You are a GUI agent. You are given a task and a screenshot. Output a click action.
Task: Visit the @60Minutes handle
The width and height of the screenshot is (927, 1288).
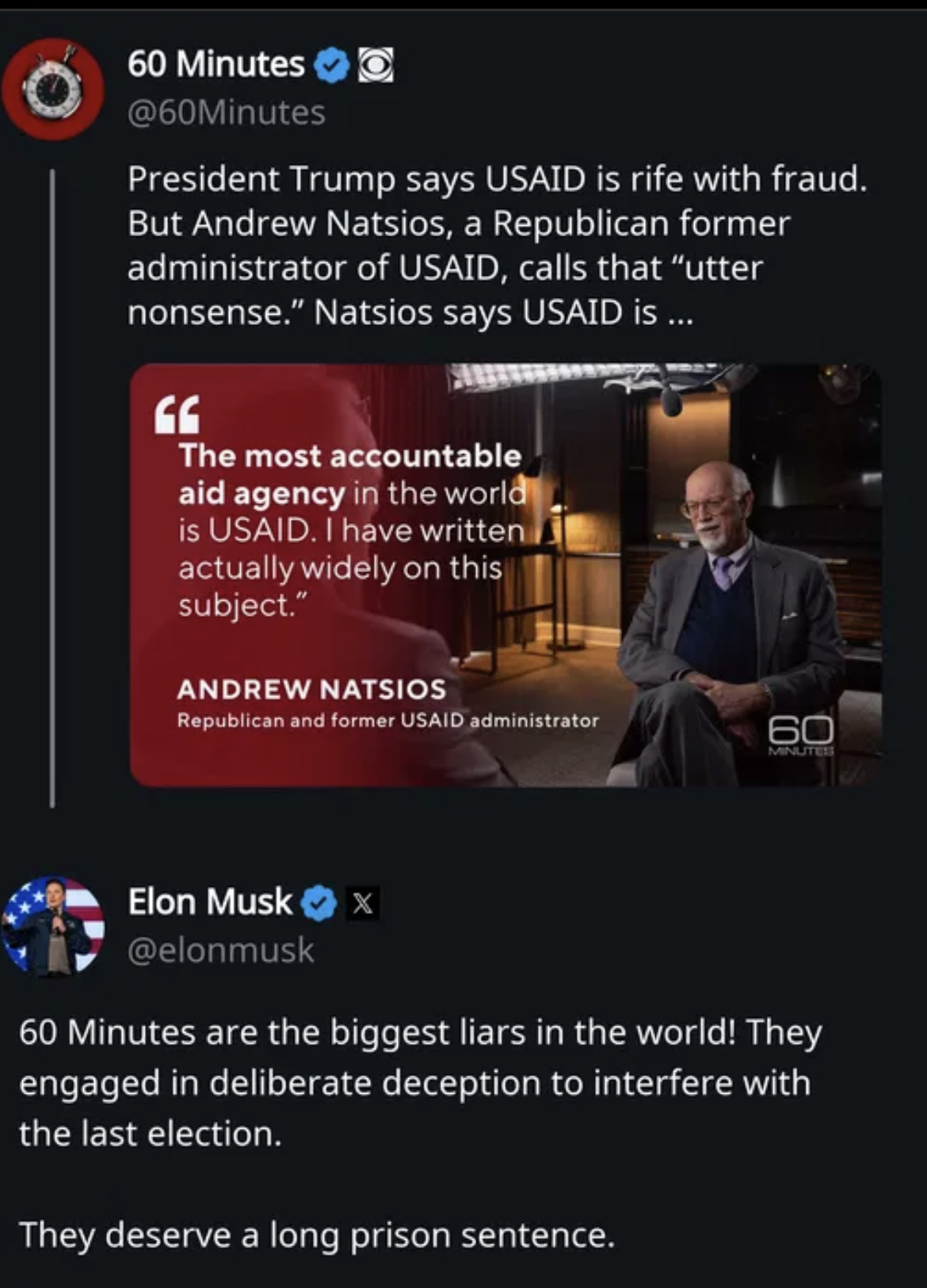[227, 113]
